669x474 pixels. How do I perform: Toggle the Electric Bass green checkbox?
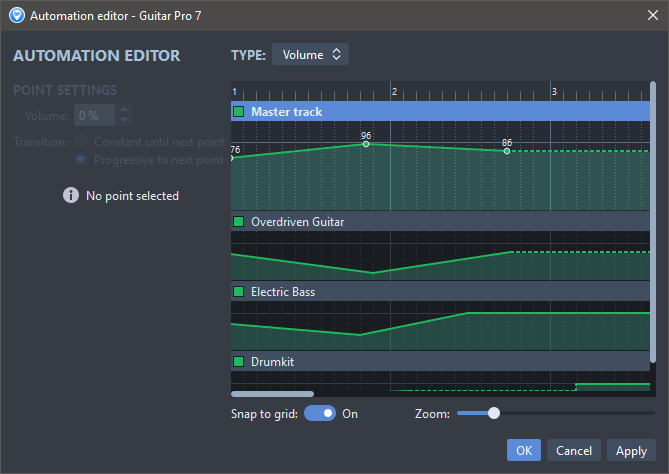coord(239,291)
